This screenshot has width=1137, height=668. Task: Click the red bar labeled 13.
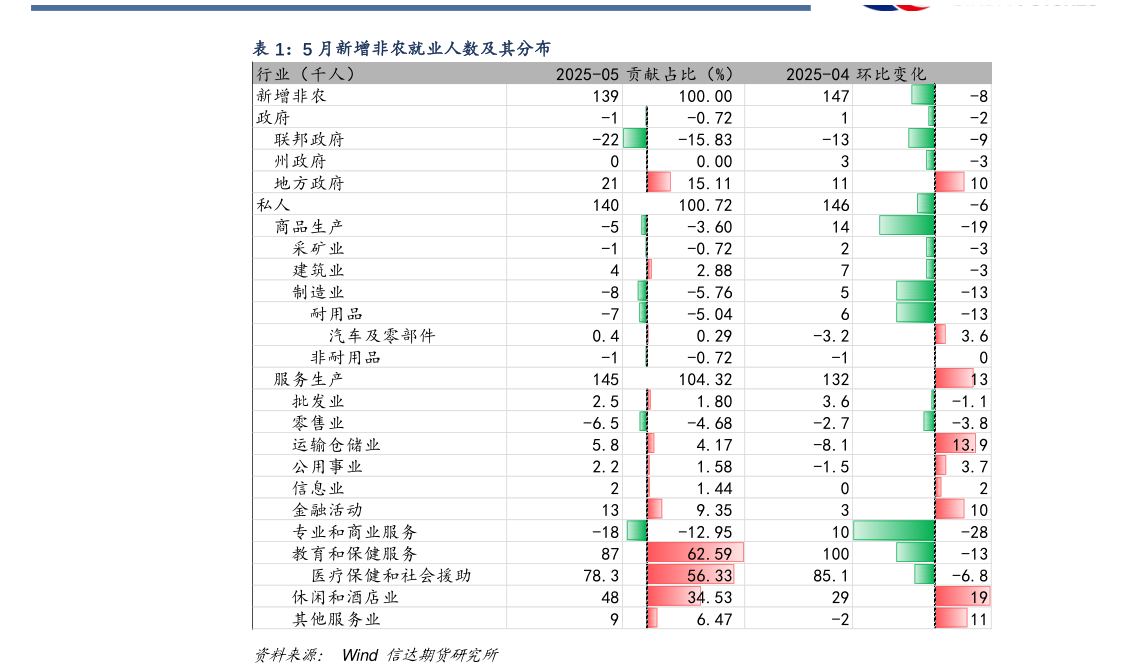click(x=955, y=444)
